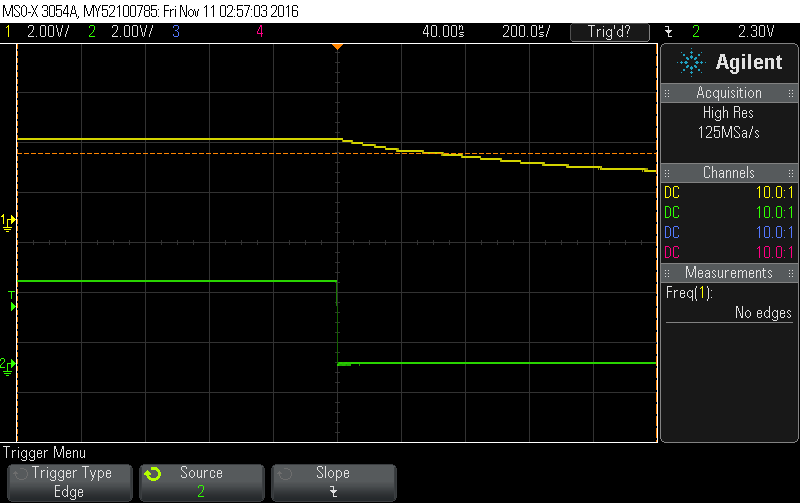
Task: Click the falling edge symbol in Slope softkey
Action: [x=333, y=492]
